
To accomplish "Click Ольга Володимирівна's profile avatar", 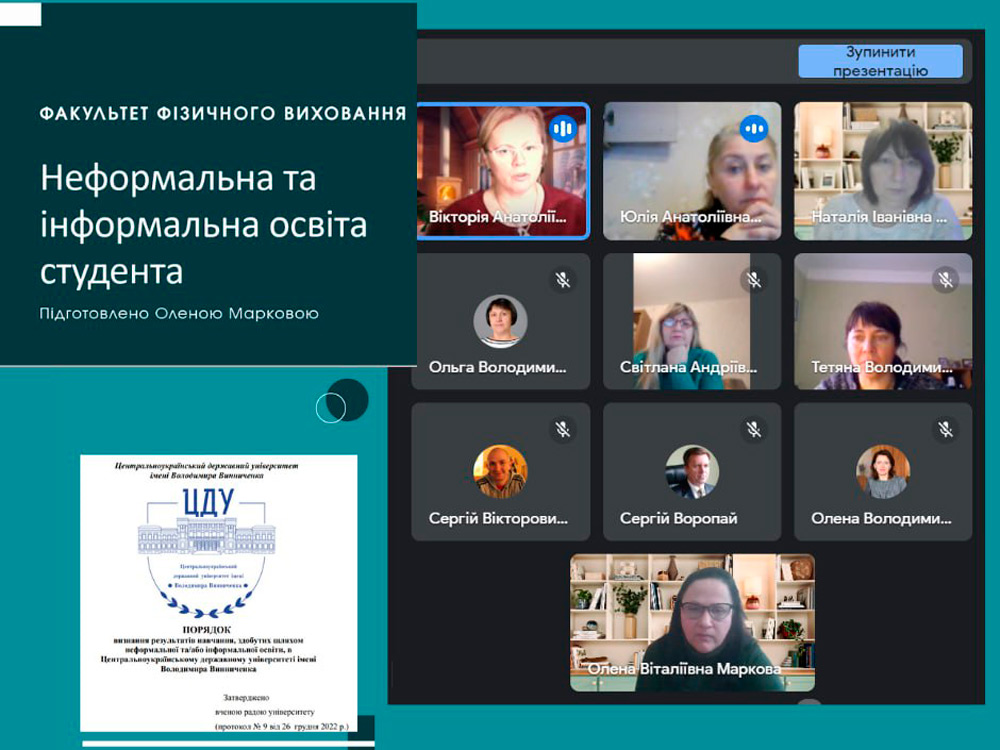I will (x=500, y=321).
